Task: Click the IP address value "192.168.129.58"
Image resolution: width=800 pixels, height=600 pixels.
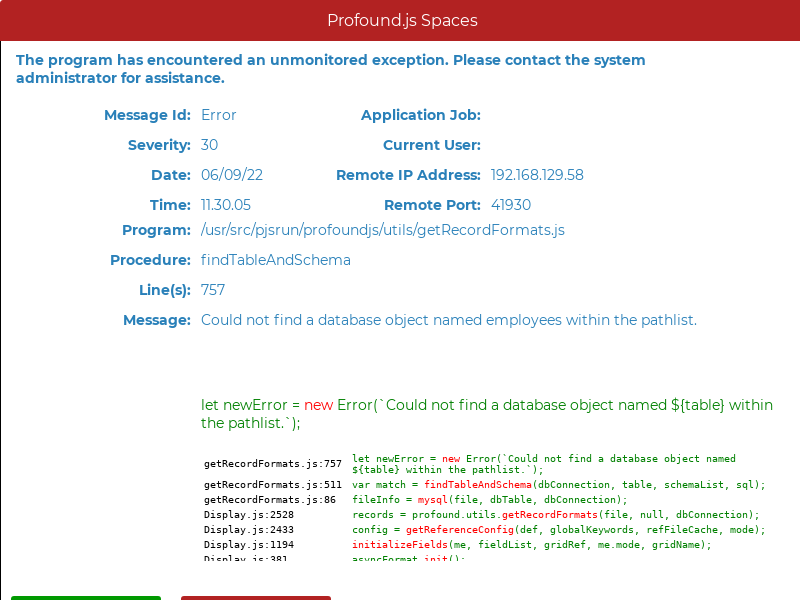Action: click(537, 175)
